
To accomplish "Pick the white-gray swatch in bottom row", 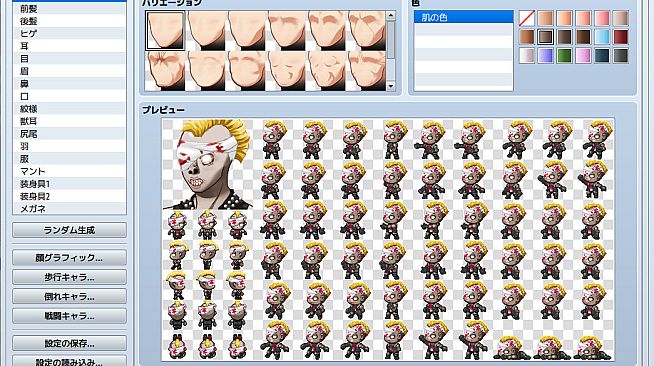I will 527,55.
